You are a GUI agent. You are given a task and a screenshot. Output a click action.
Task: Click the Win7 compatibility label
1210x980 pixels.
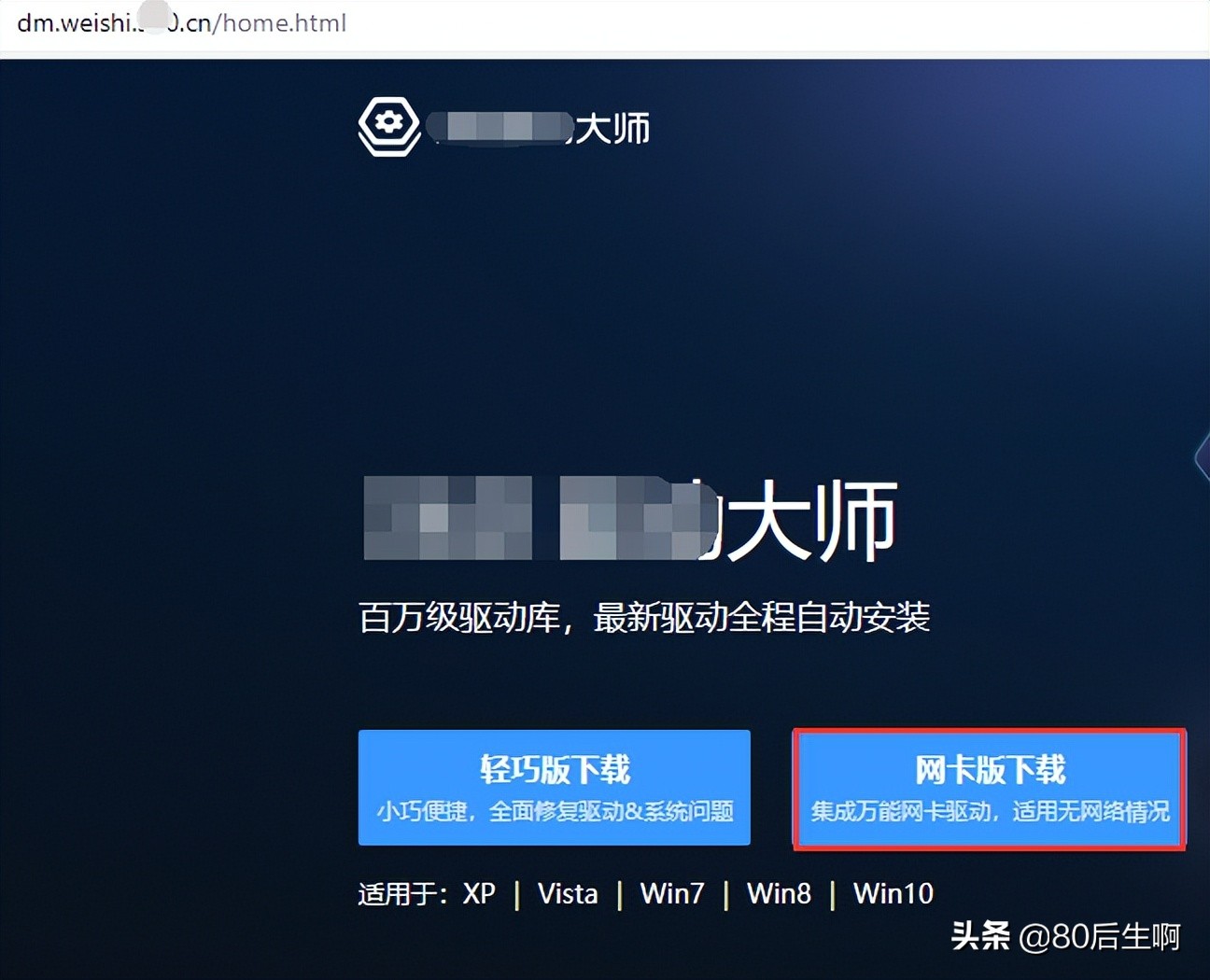coord(672,893)
